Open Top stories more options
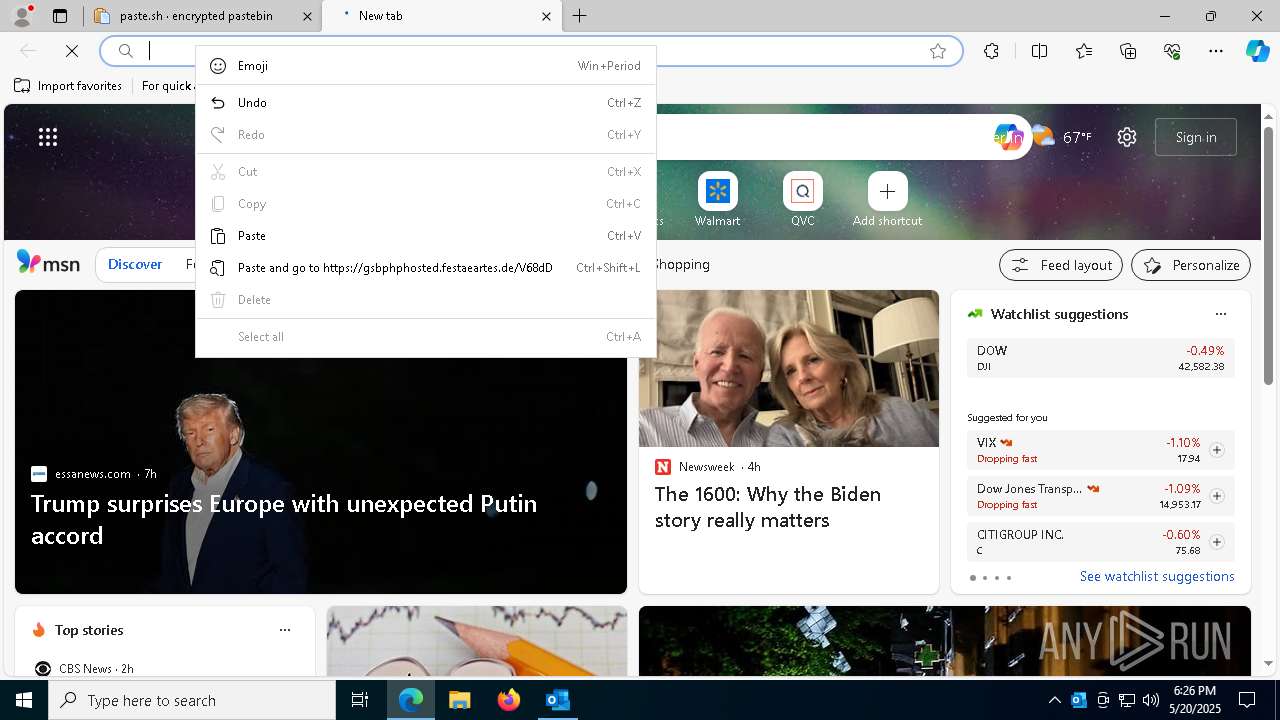 (x=285, y=630)
